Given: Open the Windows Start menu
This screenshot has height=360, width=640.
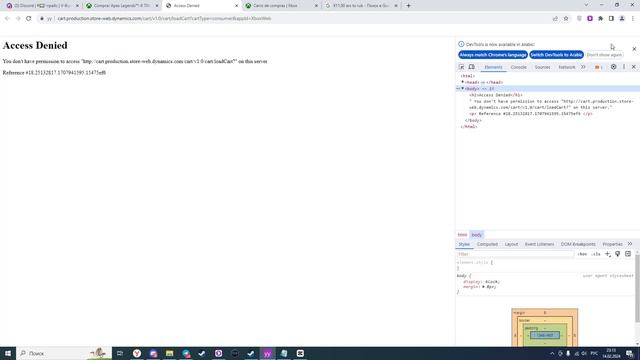Looking at the screenshot, I should [8, 353].
